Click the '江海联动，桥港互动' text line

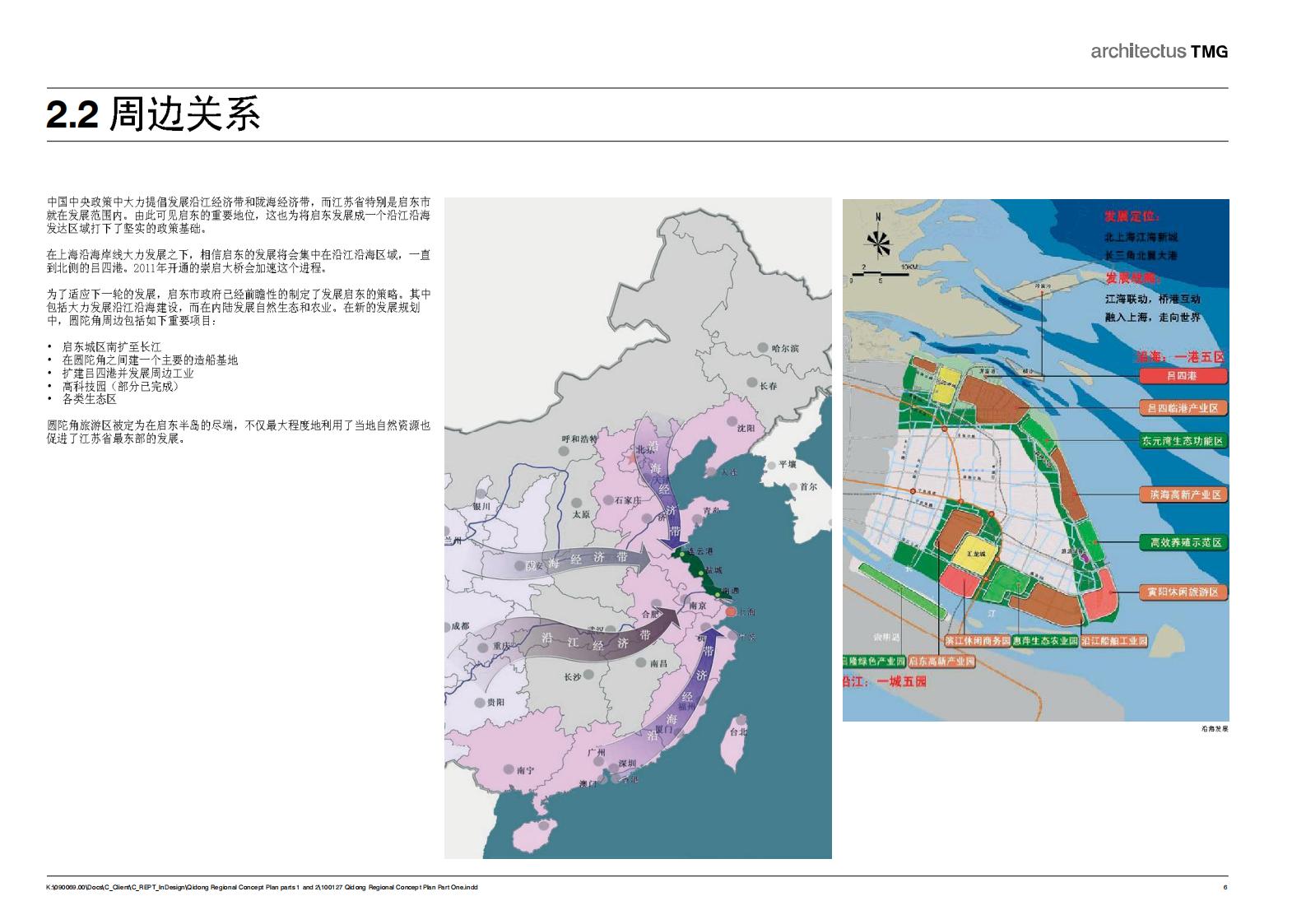point(1153,299)
